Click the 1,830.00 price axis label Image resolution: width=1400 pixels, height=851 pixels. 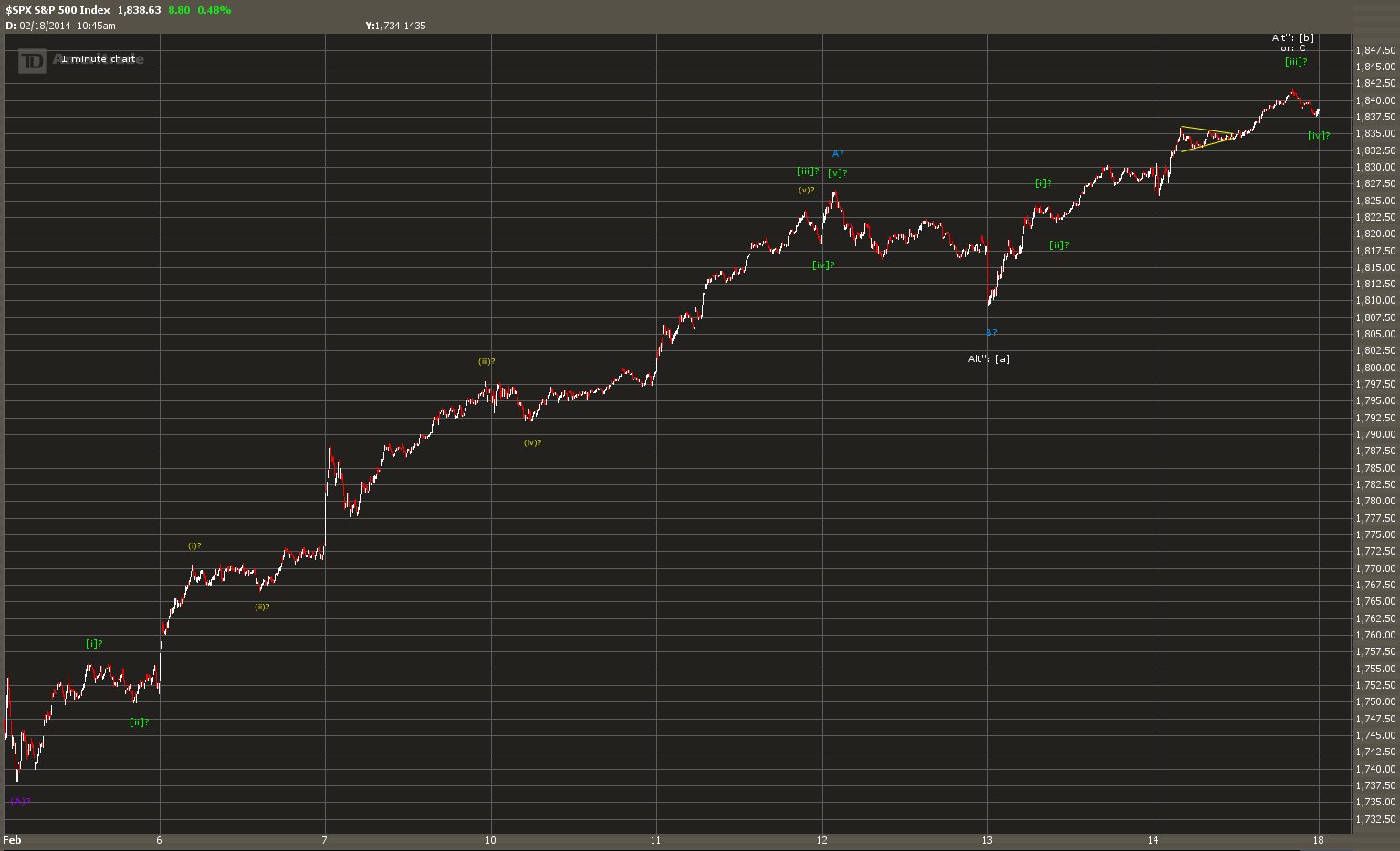(x=1376, y=167)
